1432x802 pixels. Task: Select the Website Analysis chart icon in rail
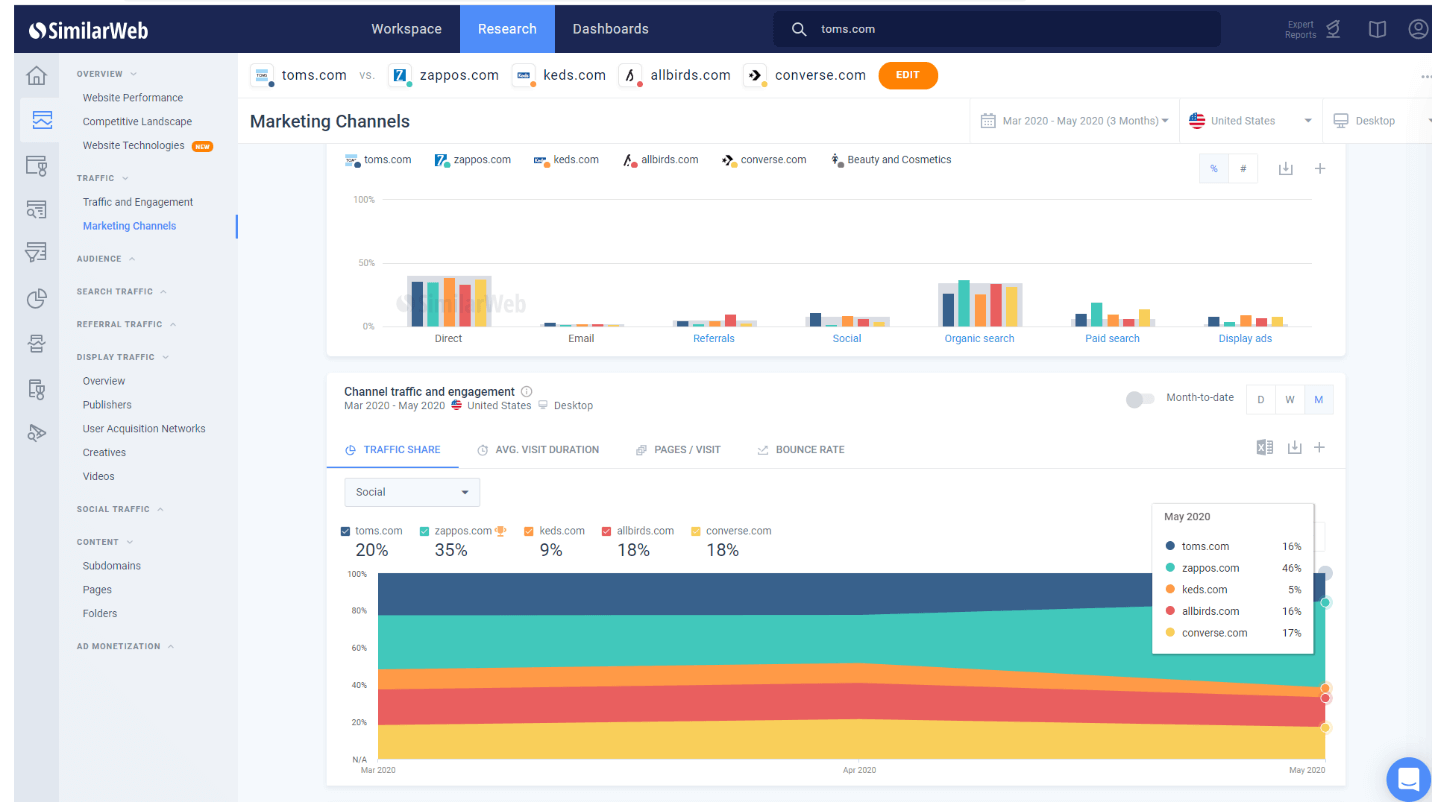point(42,120)
